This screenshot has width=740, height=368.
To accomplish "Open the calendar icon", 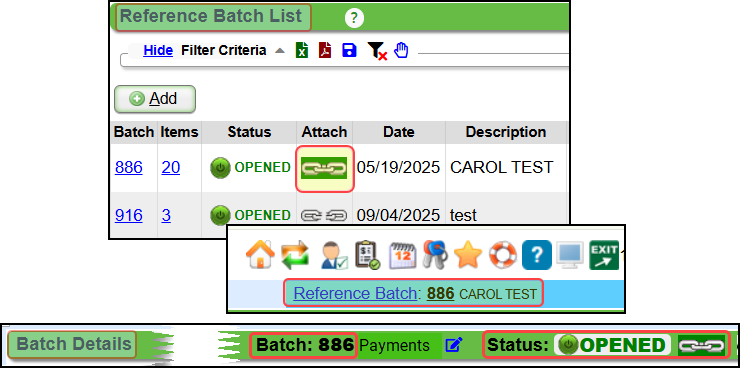I will [402, 255].
